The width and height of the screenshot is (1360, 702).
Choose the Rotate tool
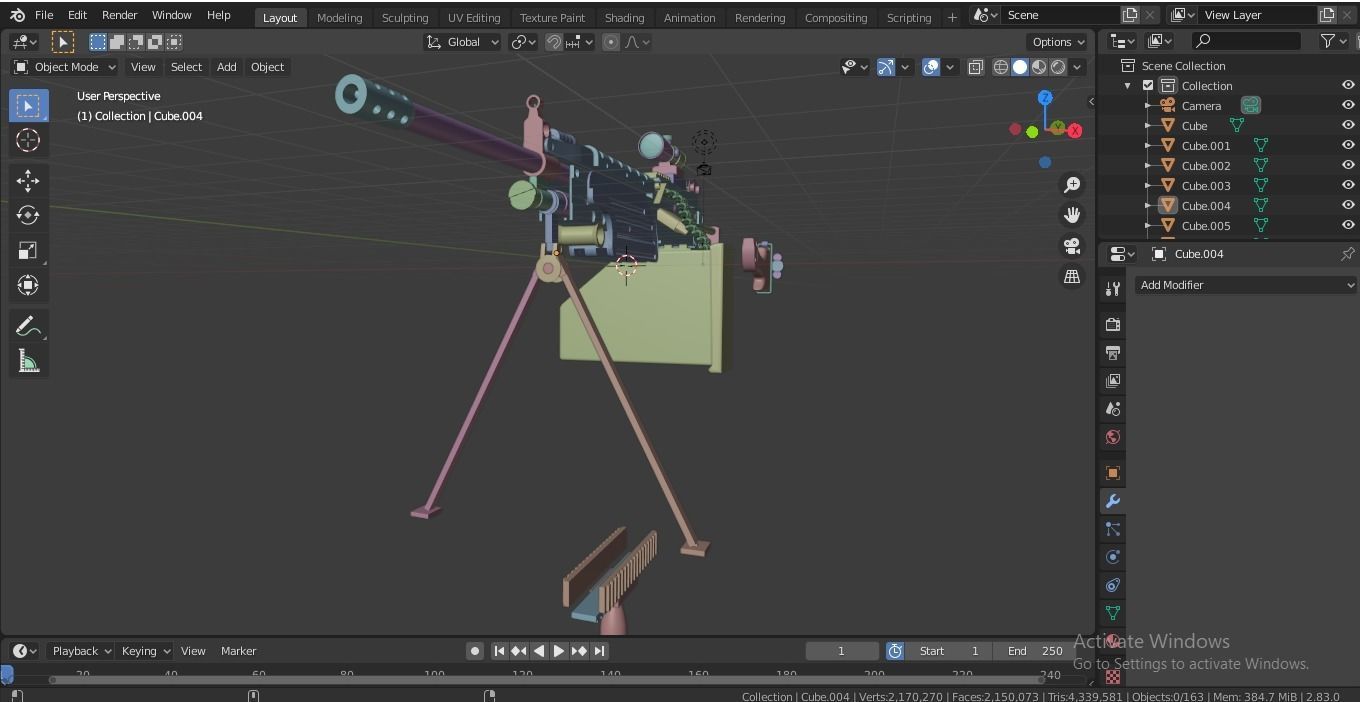point(28,215)
